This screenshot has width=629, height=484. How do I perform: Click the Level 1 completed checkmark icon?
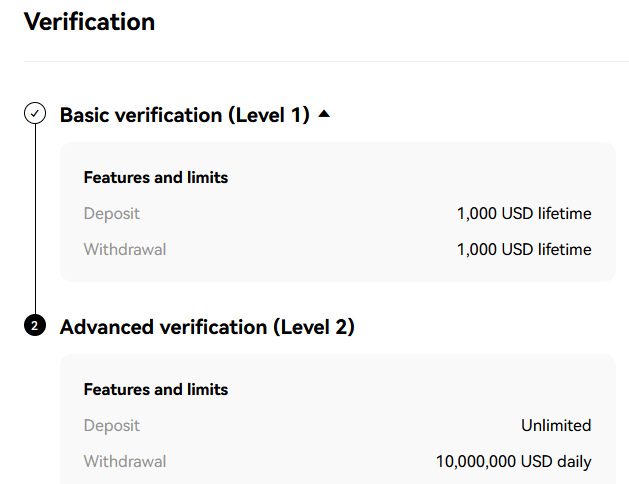point(35,113)
